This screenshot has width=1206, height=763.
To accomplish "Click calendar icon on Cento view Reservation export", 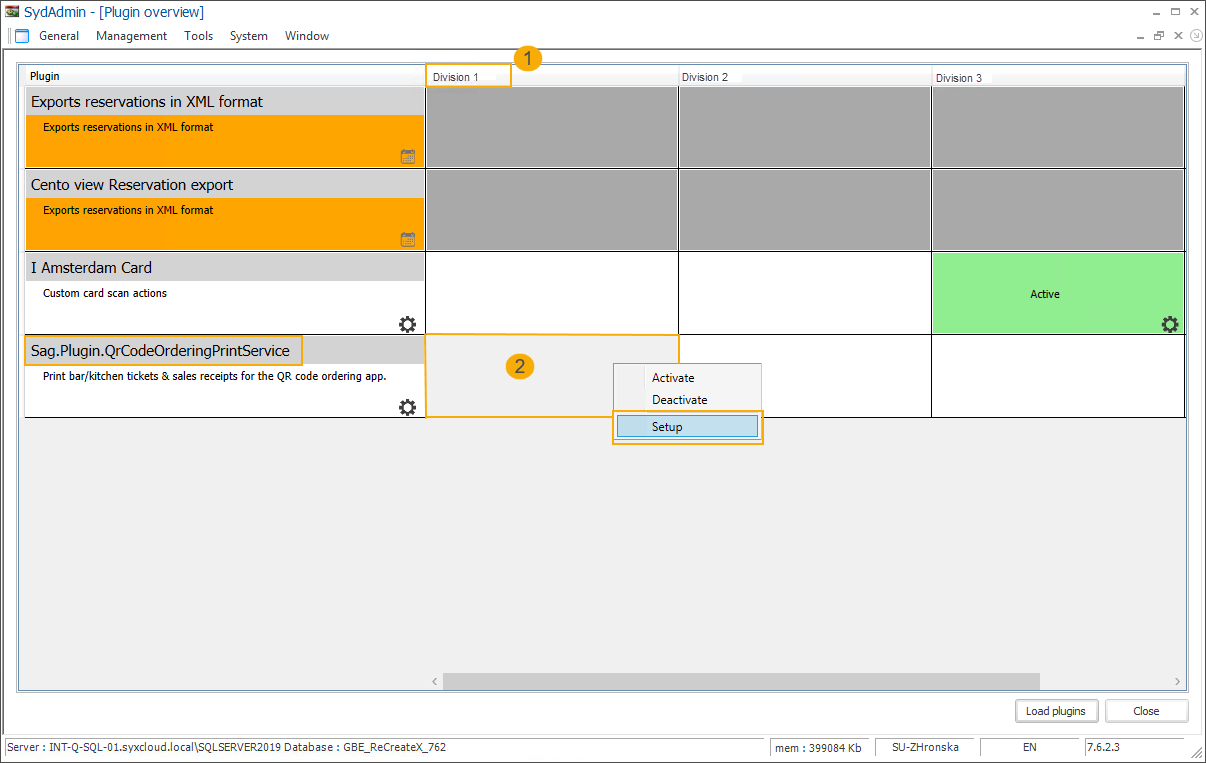I will tap(407, 239).
